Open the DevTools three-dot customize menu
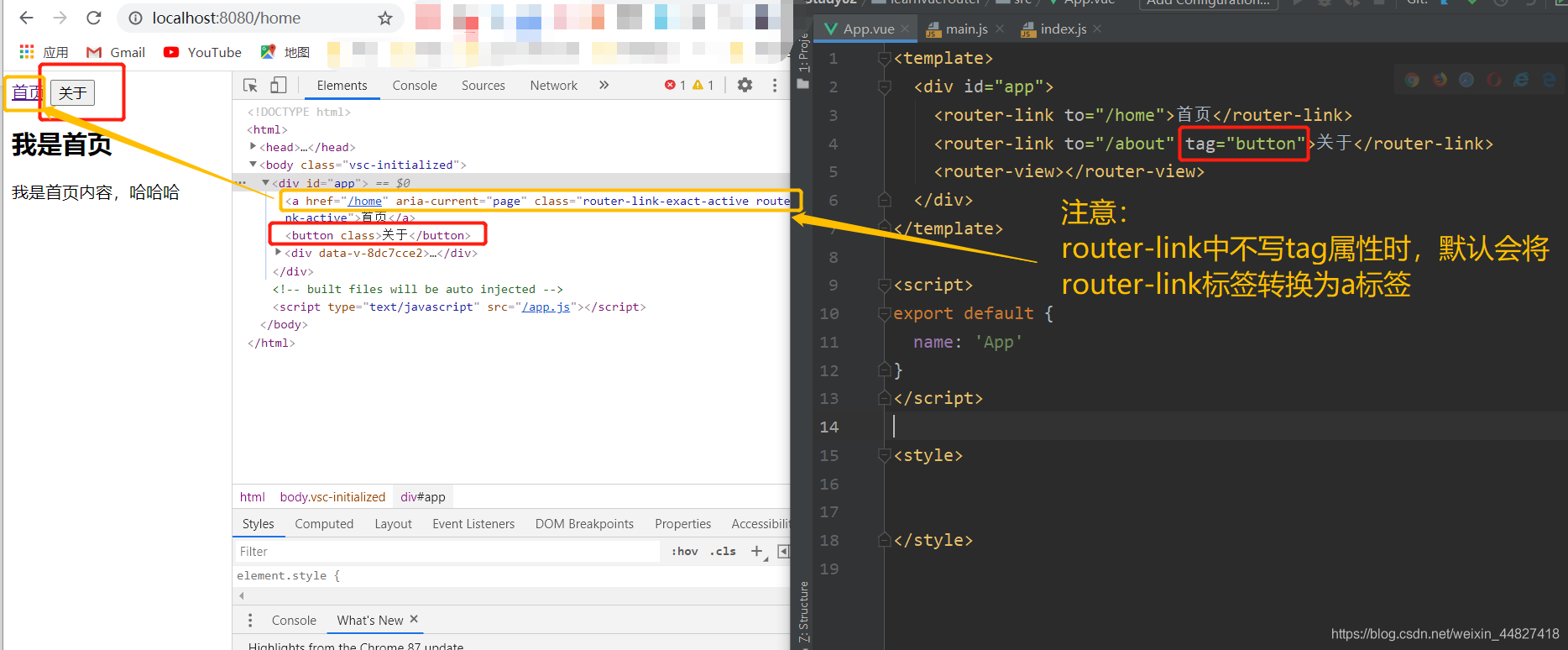 (775, 85)
